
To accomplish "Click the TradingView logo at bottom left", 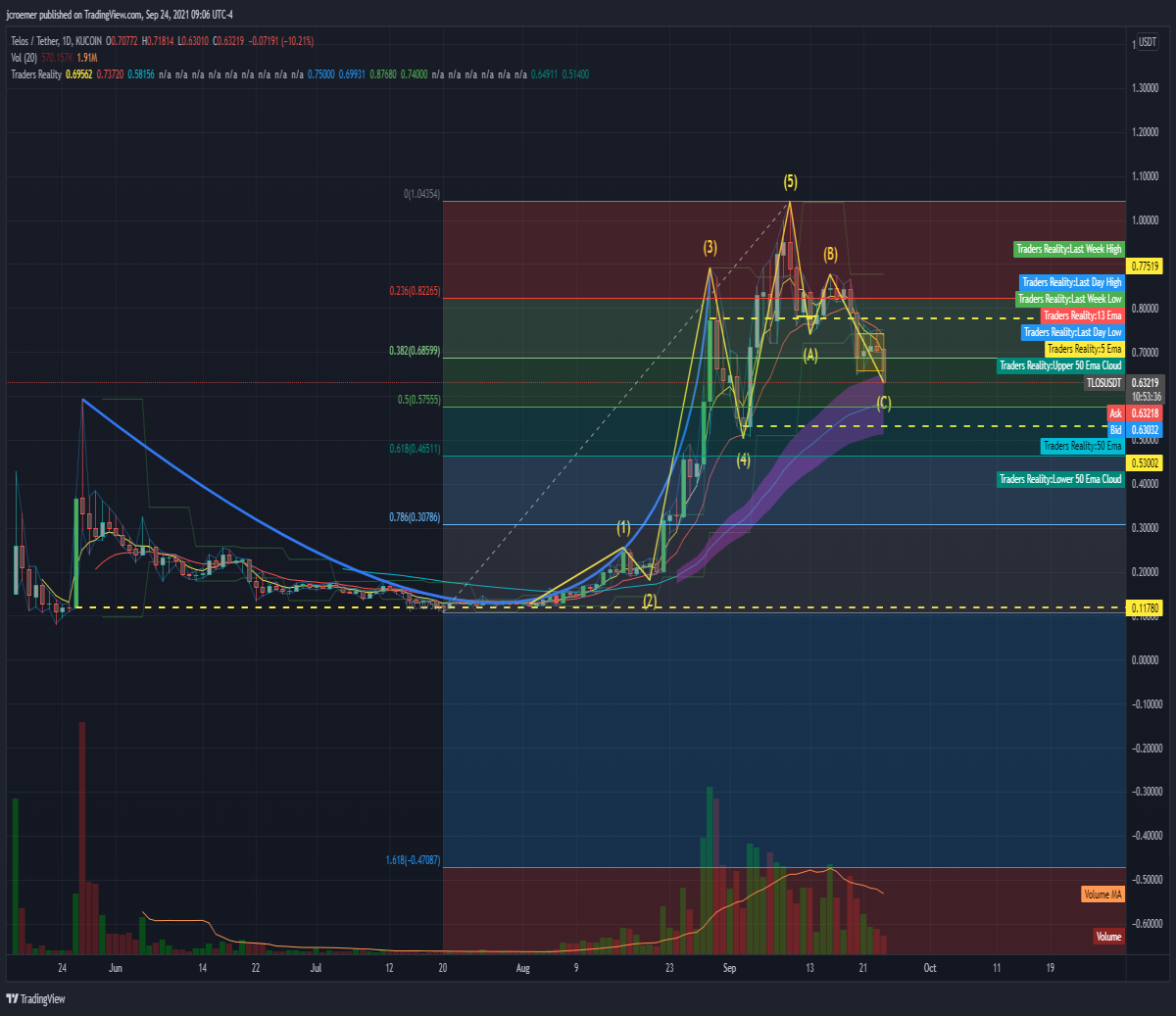I will coord(36,998).
